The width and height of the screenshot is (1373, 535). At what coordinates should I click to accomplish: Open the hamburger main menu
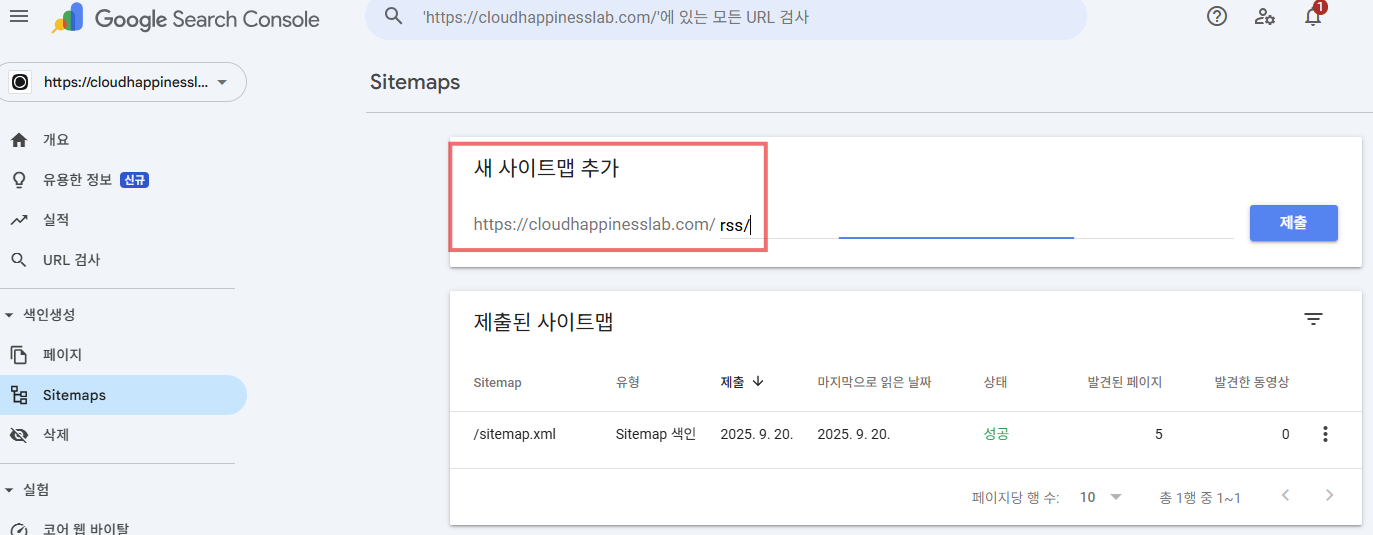point(19,17)
